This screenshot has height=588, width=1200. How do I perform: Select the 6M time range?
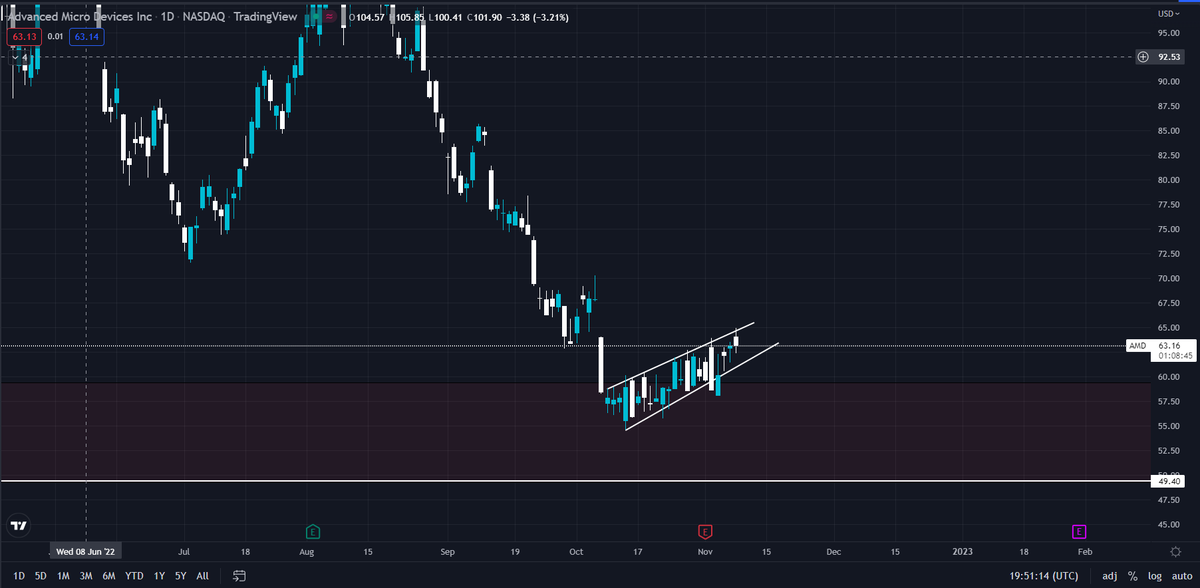pos(109,576)
